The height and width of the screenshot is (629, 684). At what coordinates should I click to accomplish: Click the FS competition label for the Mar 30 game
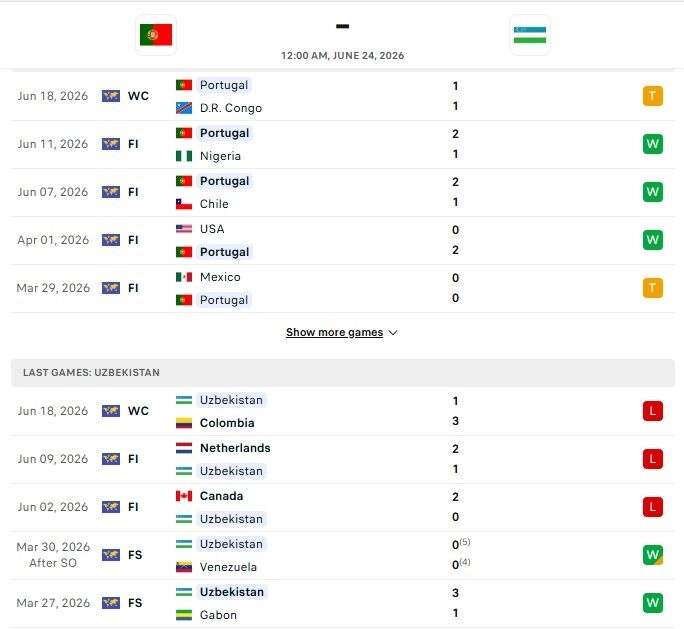tap(135, 555)
